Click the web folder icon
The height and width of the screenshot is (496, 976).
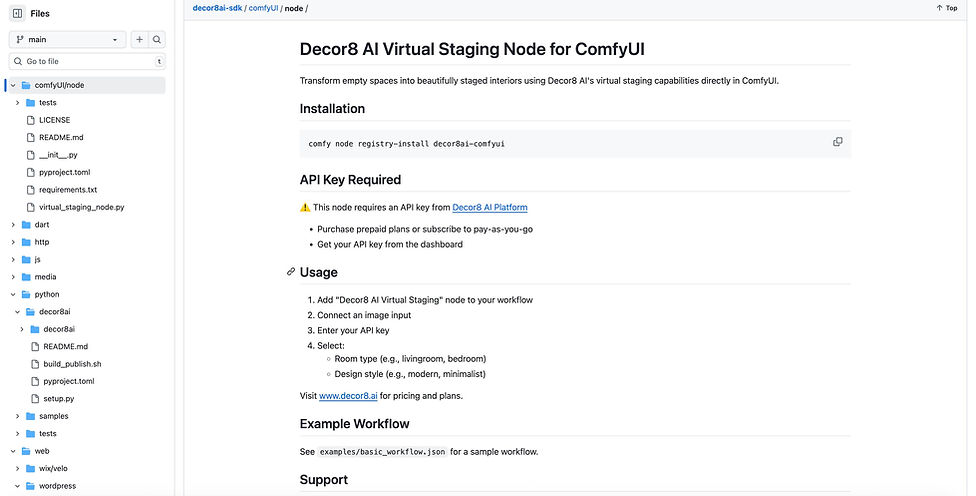(26, 451)
